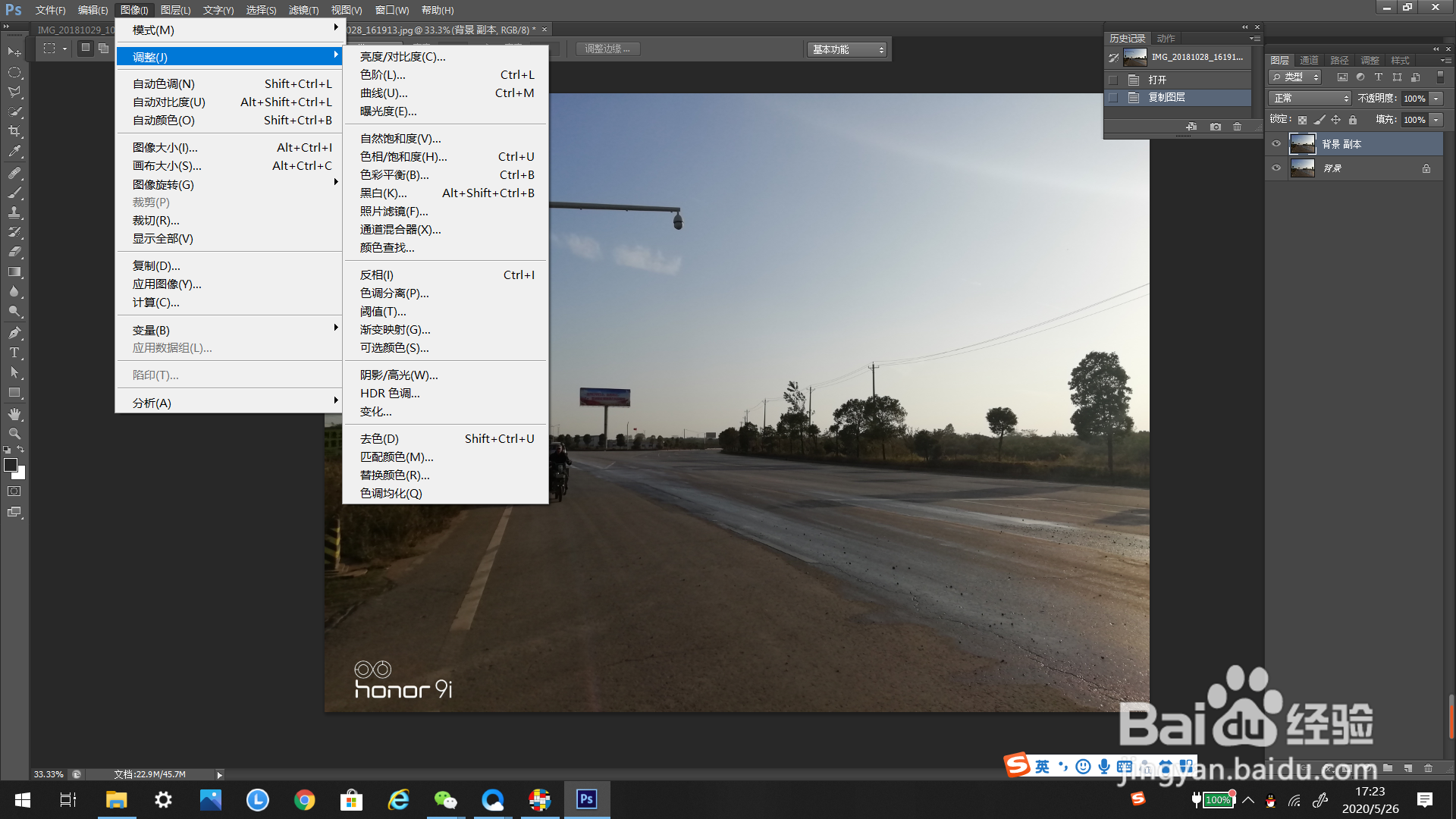The width and height of the screenshot is (1456, 819).
Task: Switch to the 通道 tab
Action: (1309, 60)
